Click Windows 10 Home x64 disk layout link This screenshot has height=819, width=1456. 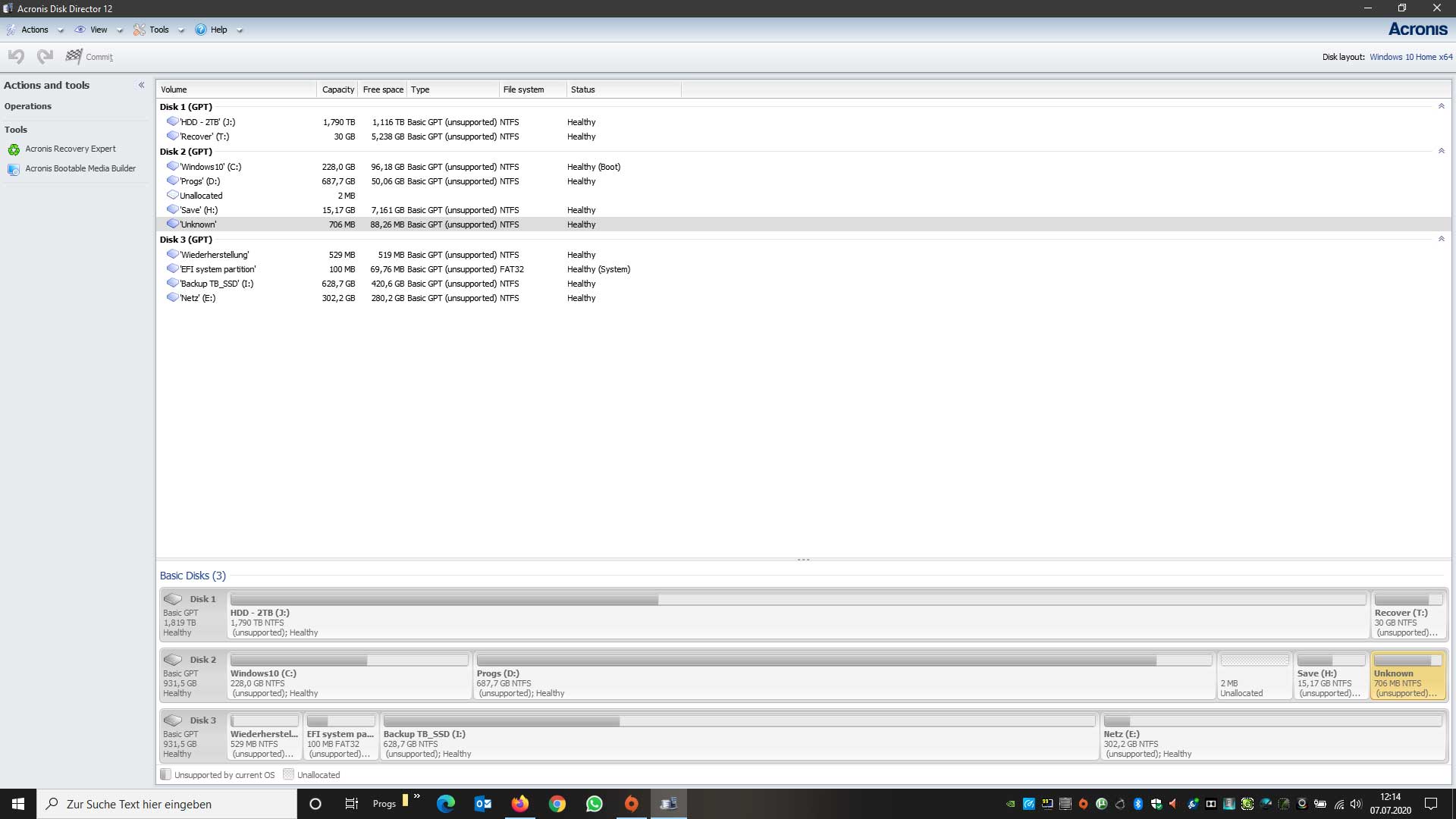point(1411,57)
